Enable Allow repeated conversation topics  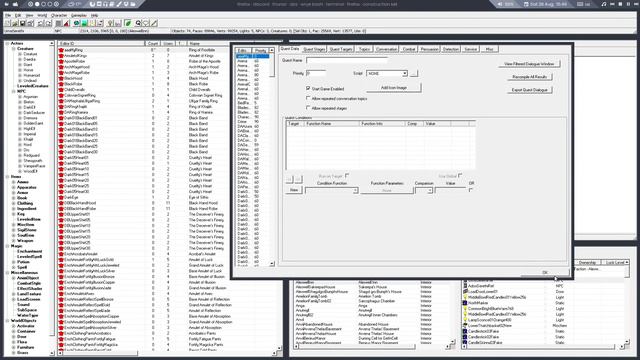tap(308, 98)
